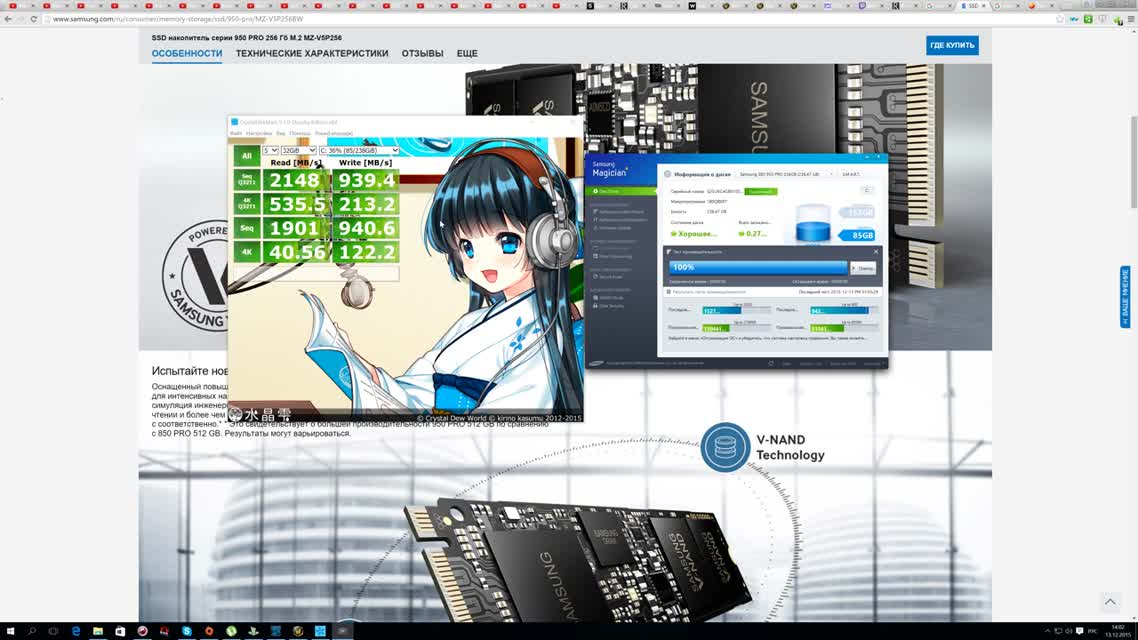Start the Seq Q32T1 test in CrystalDiskMark
Image resolution: width=1138 pixels, height=640 pixels.
(x=247, y=180)
